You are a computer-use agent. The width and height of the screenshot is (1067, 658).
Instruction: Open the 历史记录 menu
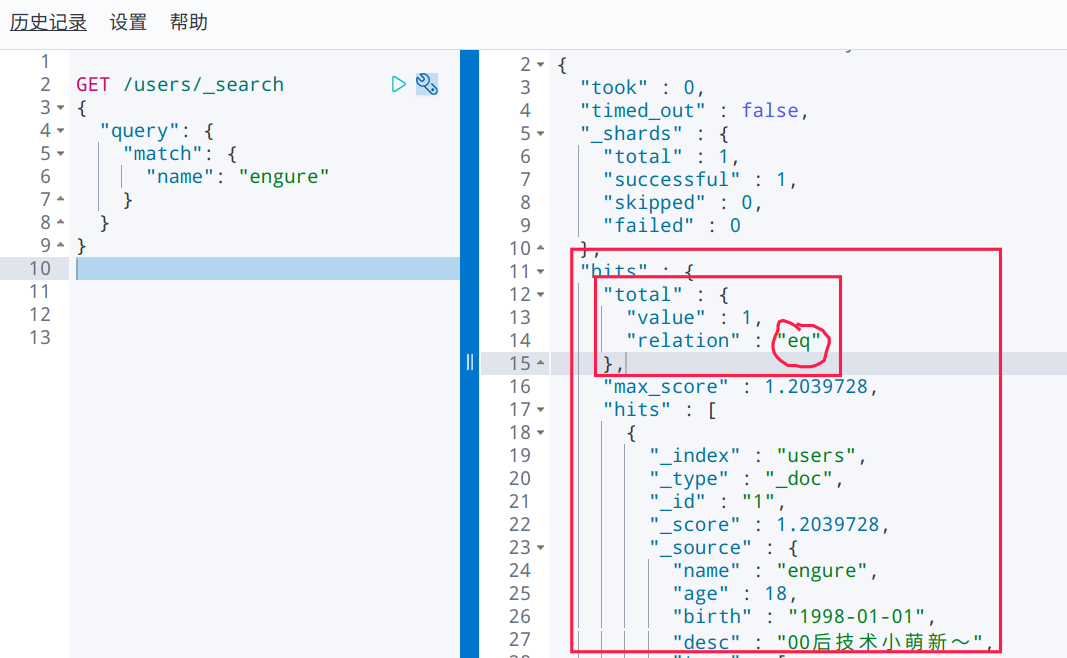click(x=48, y=22)
